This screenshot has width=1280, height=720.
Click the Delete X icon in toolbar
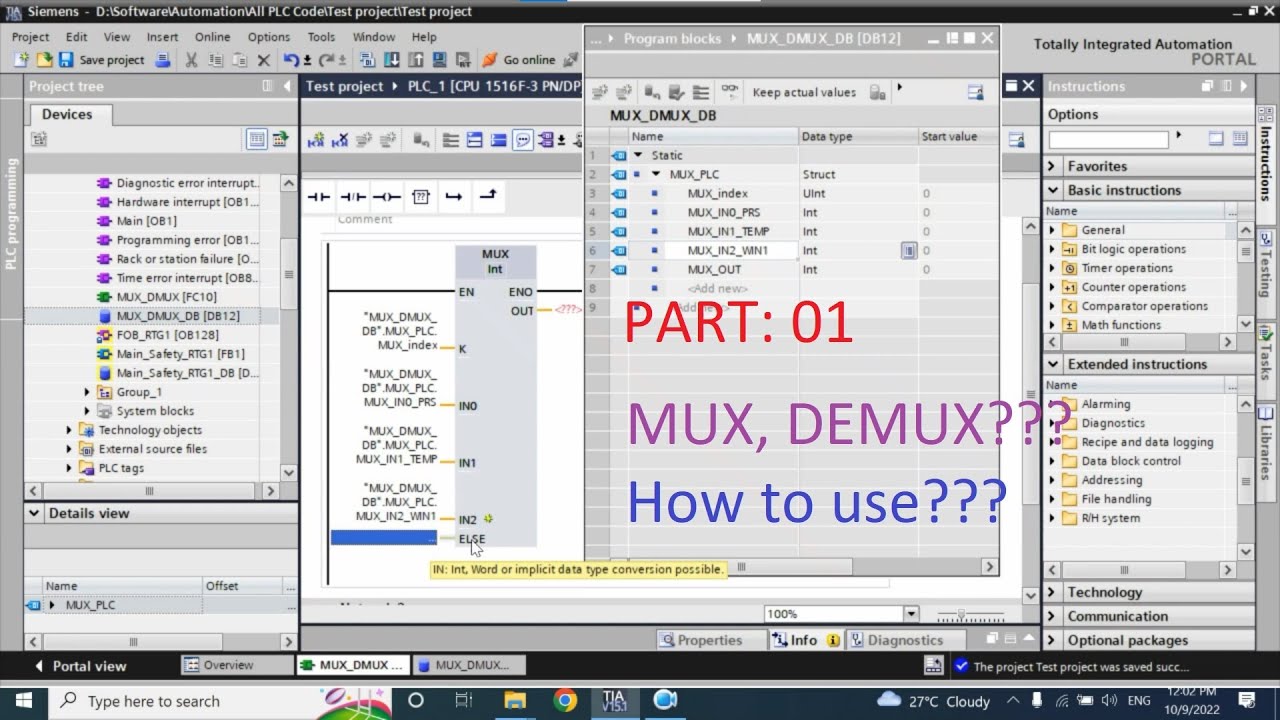(264, 60)
